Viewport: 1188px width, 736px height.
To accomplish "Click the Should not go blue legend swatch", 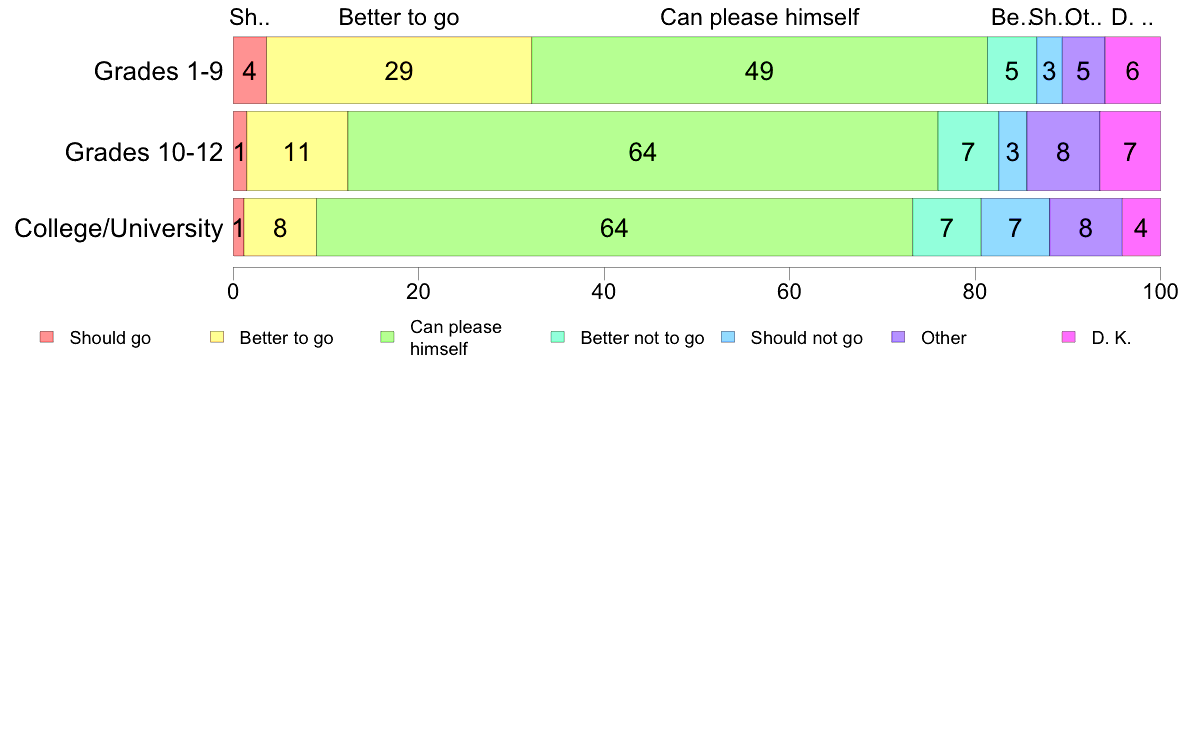I will pyautogui.click(x=728, y=337).
